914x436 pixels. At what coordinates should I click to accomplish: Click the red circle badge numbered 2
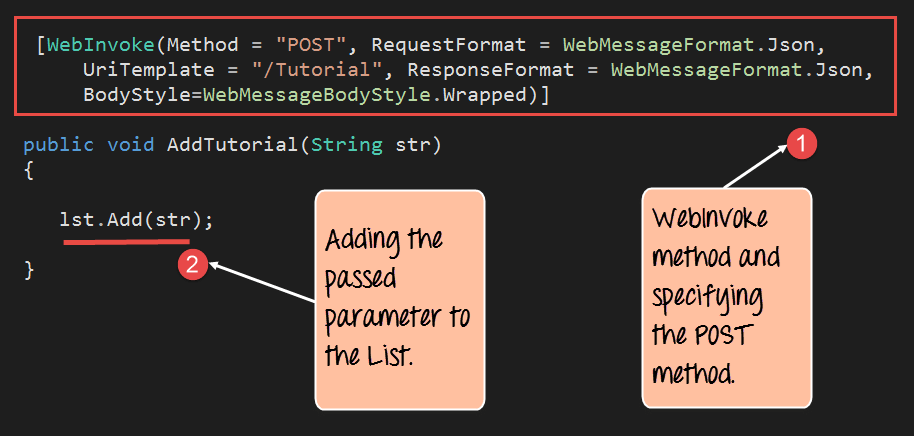(x=192, y=265)
